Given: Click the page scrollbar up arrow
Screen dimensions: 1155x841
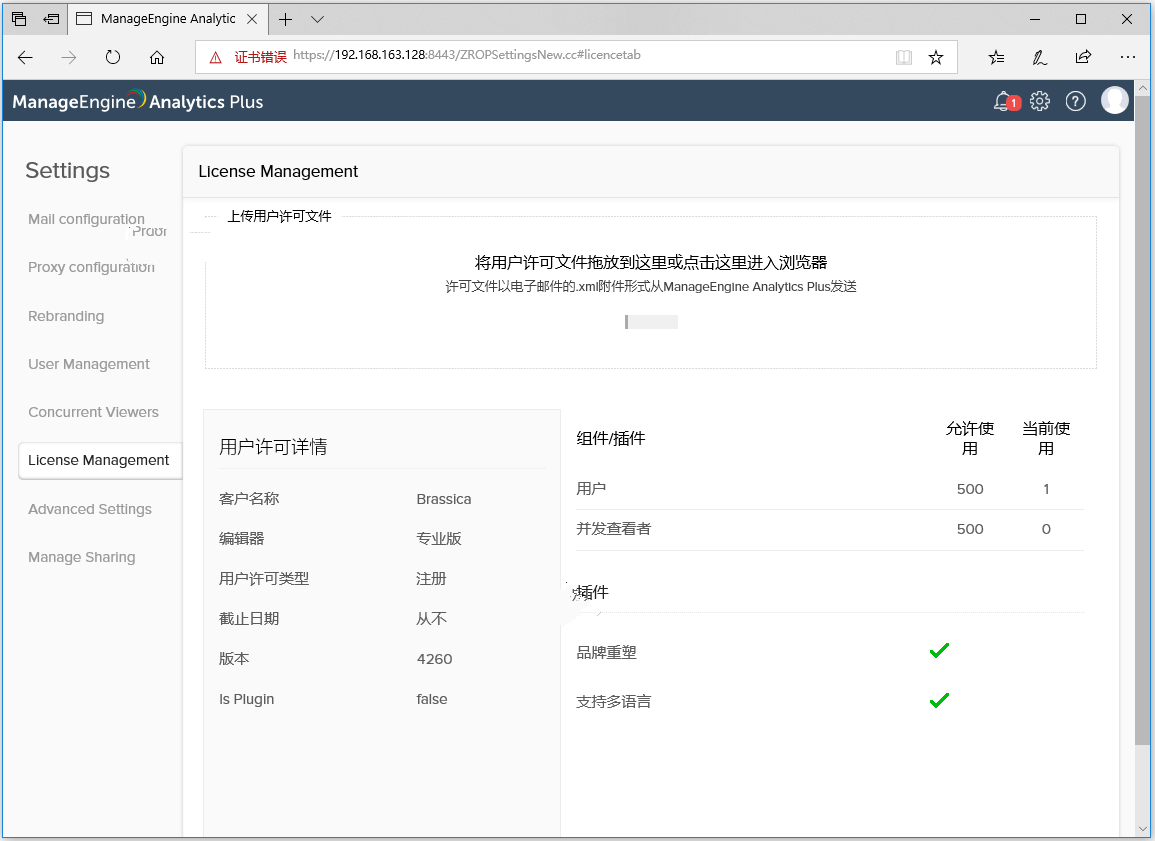Looking at the screenshot, I should coord(1142,89).
